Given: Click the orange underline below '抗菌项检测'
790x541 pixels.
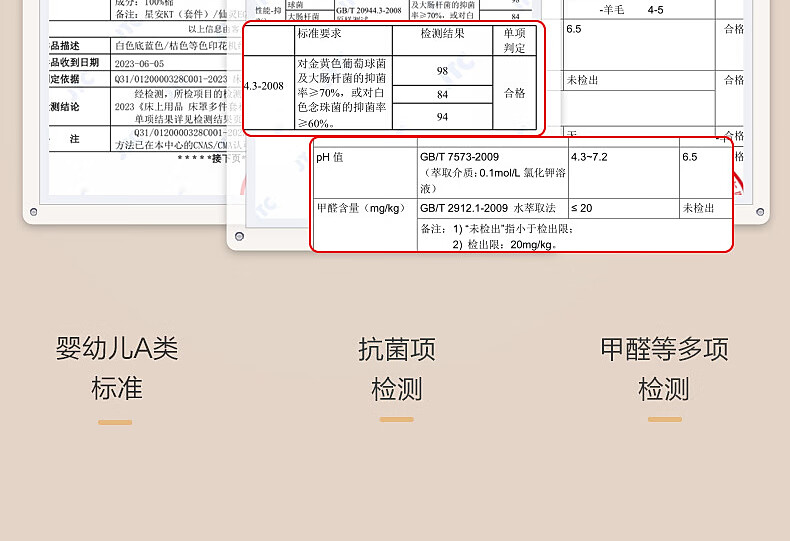Looking at the screenshot, I should [397, 419].
